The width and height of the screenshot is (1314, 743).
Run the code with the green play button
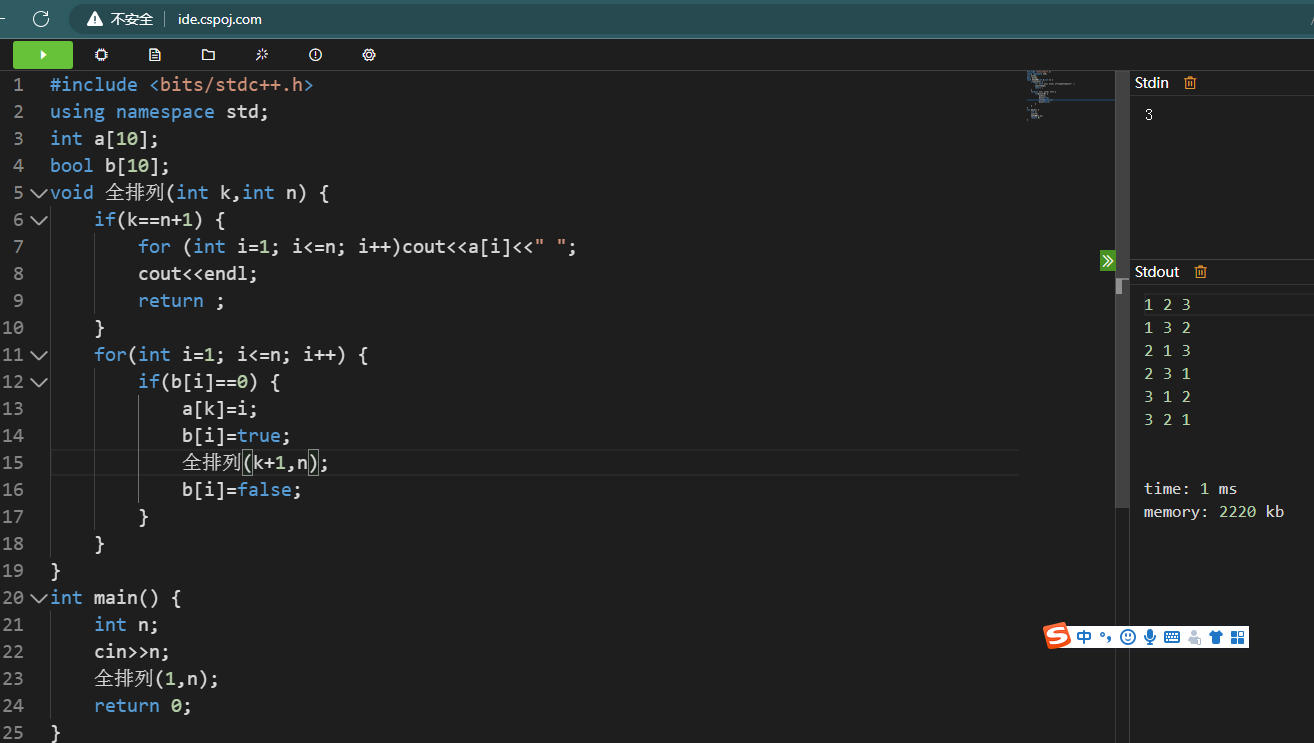pos(43,55)
